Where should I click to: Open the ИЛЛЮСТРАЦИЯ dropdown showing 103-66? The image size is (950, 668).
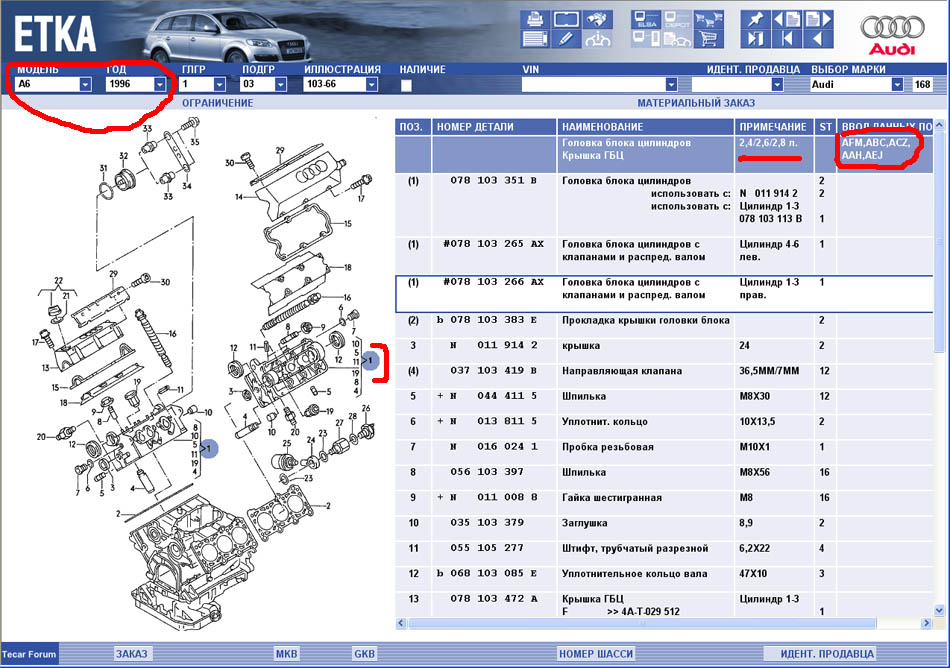point(372,85)
